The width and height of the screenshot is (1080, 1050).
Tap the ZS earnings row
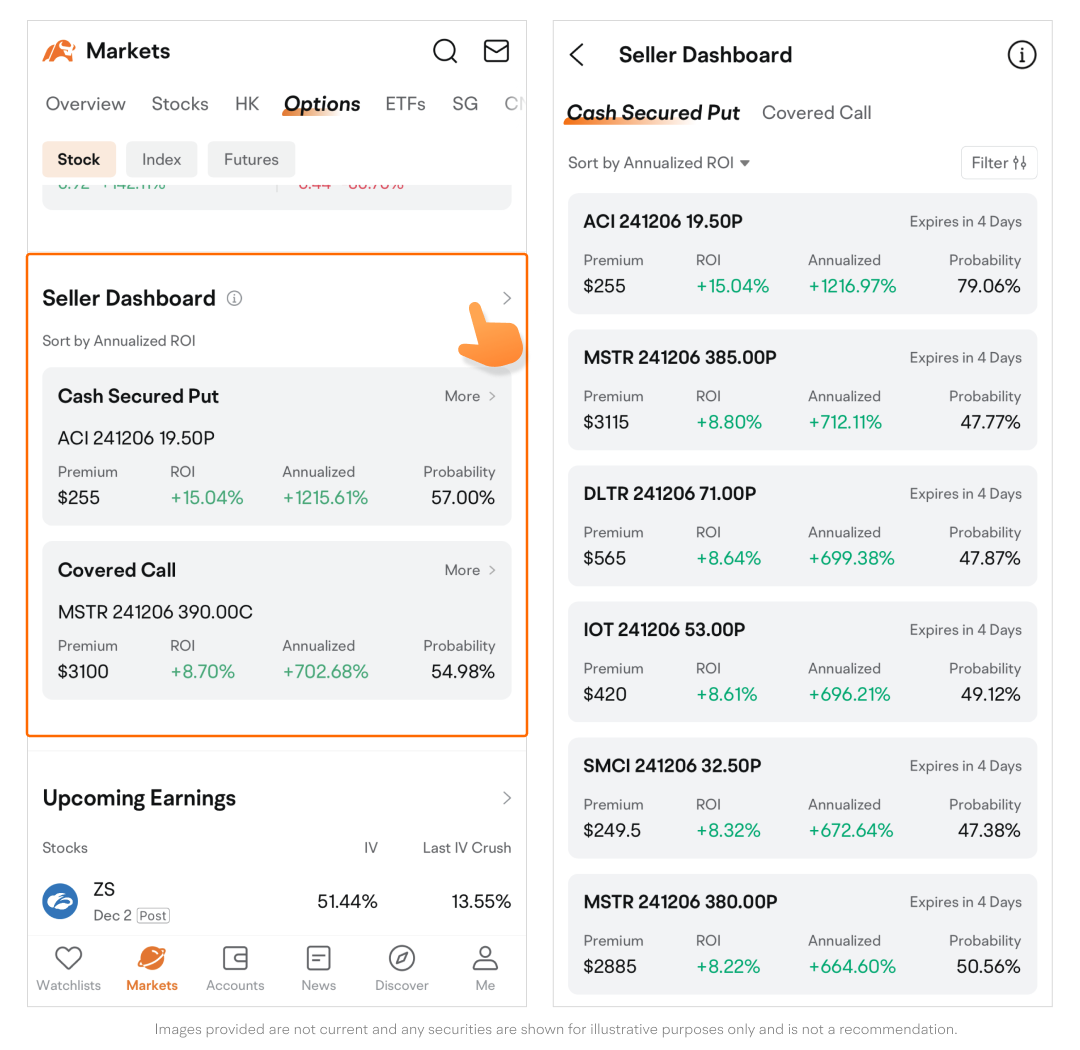point(277,901)
